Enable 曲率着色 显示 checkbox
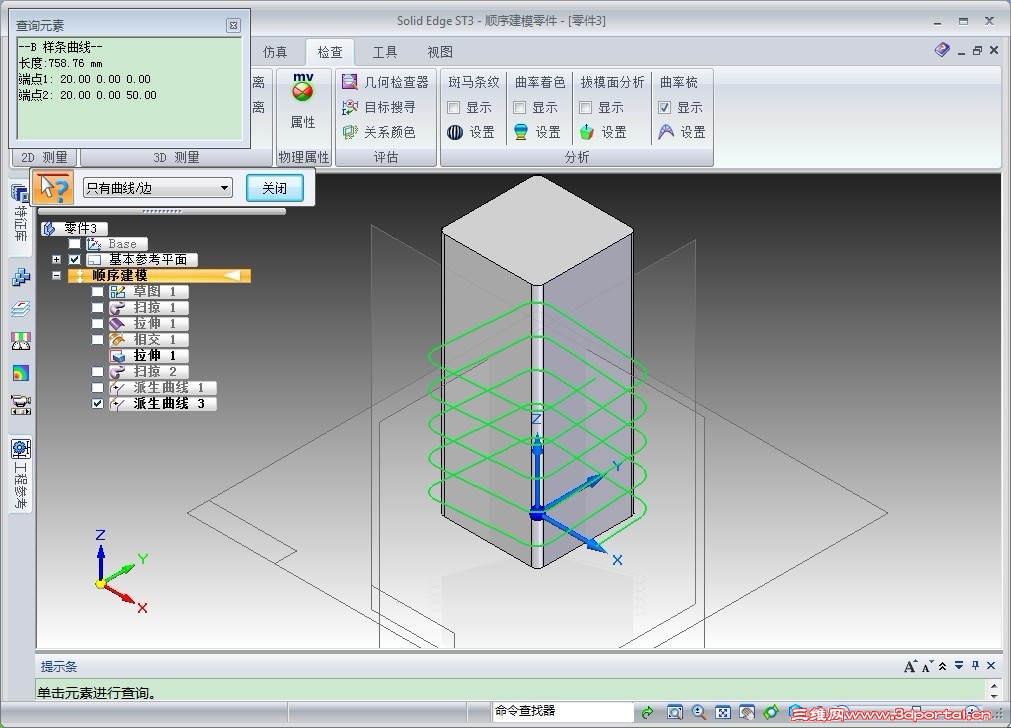Viewport: 1011px width, 728px height. point(520,108)
